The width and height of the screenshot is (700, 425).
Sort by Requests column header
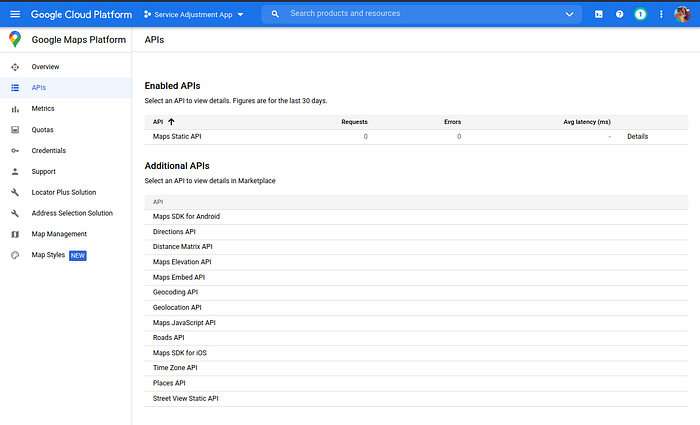pyautogui.click(x=354, y=122)
